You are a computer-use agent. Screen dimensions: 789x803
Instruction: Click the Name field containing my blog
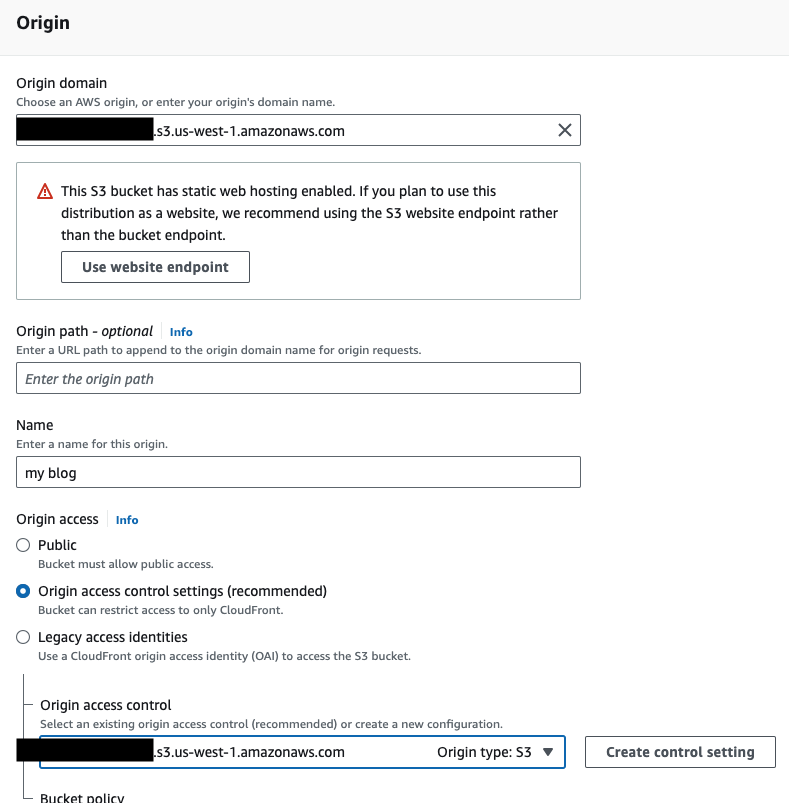(x=298, y=472)
